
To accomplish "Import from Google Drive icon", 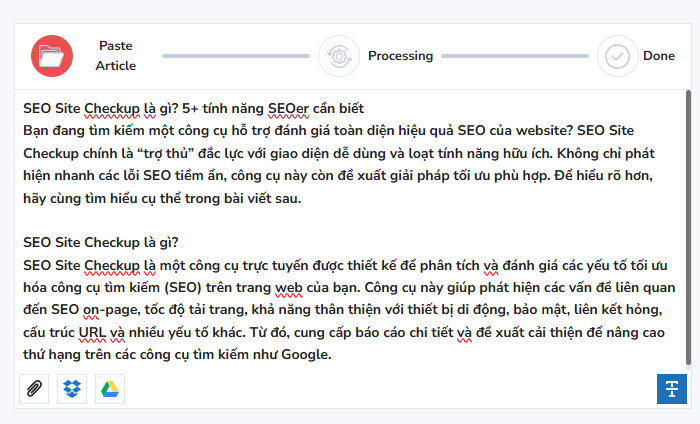I will click(x=110, y=389).
